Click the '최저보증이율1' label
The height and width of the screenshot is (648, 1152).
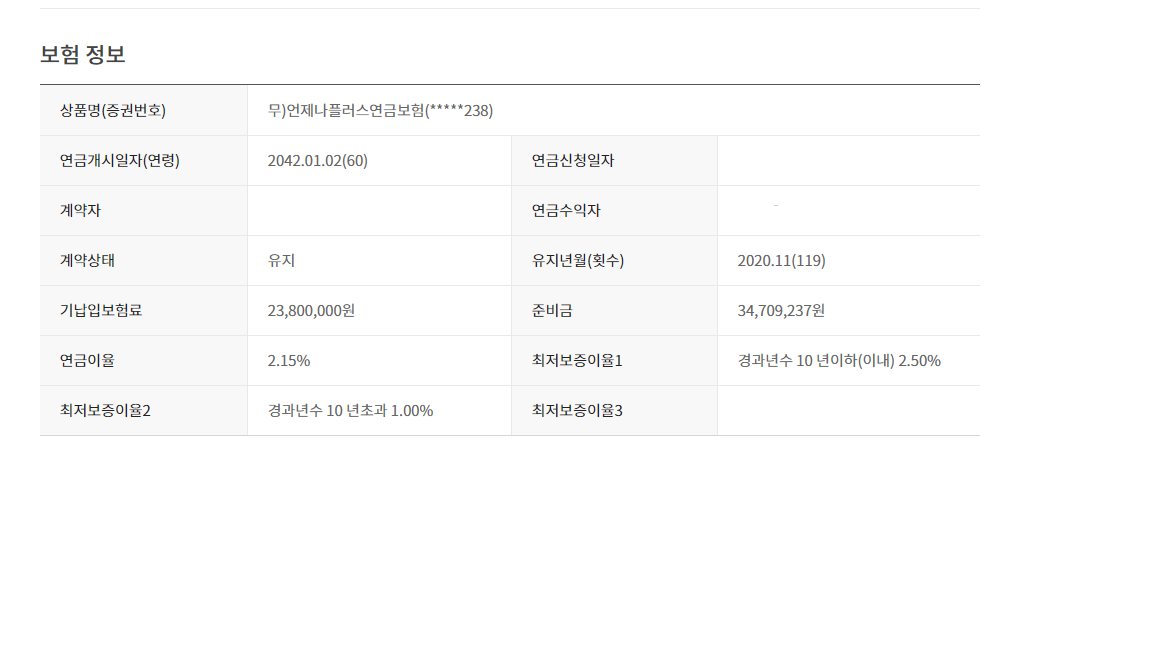577,360
